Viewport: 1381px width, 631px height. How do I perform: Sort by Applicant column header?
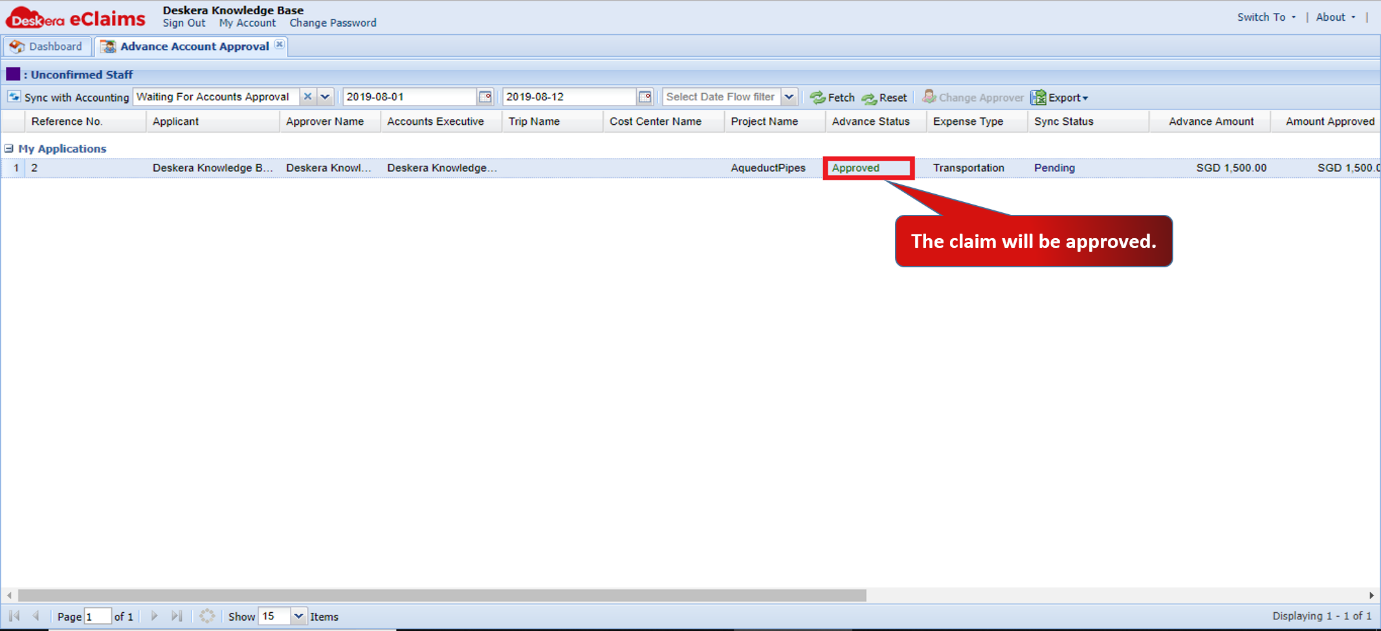(213, 121)
